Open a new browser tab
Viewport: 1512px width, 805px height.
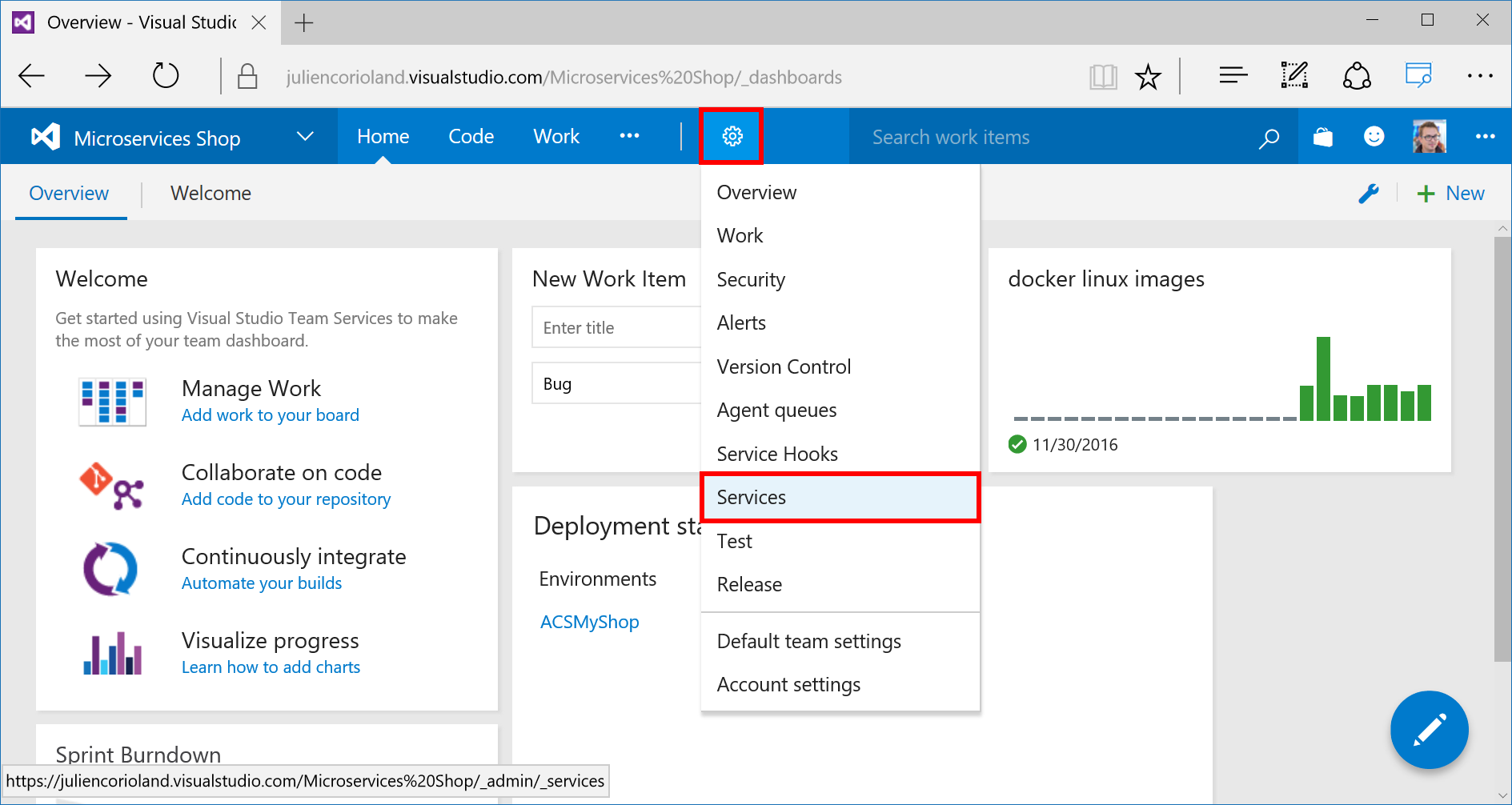coord(303,22)
